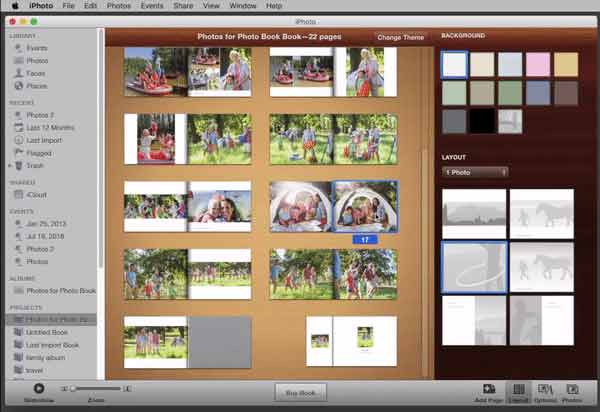Choose the highlighted full-bleed layout thumbnail

click(x=474, y=267)
